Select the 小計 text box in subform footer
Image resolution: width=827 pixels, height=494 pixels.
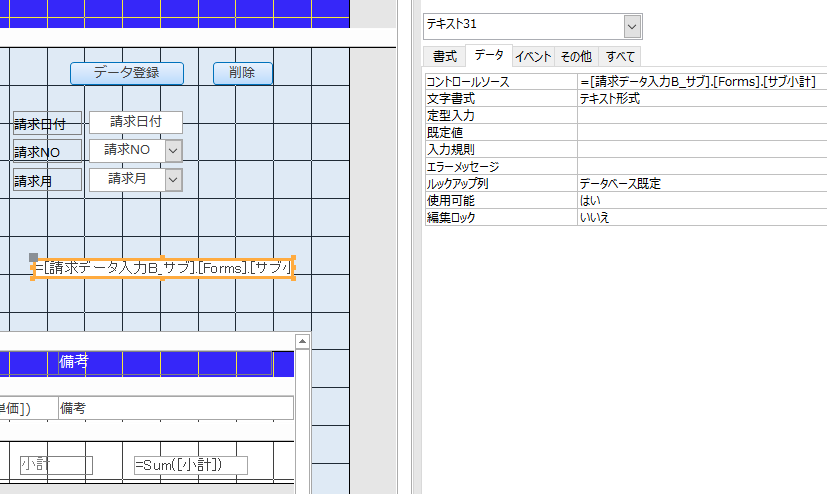[56, 465]
